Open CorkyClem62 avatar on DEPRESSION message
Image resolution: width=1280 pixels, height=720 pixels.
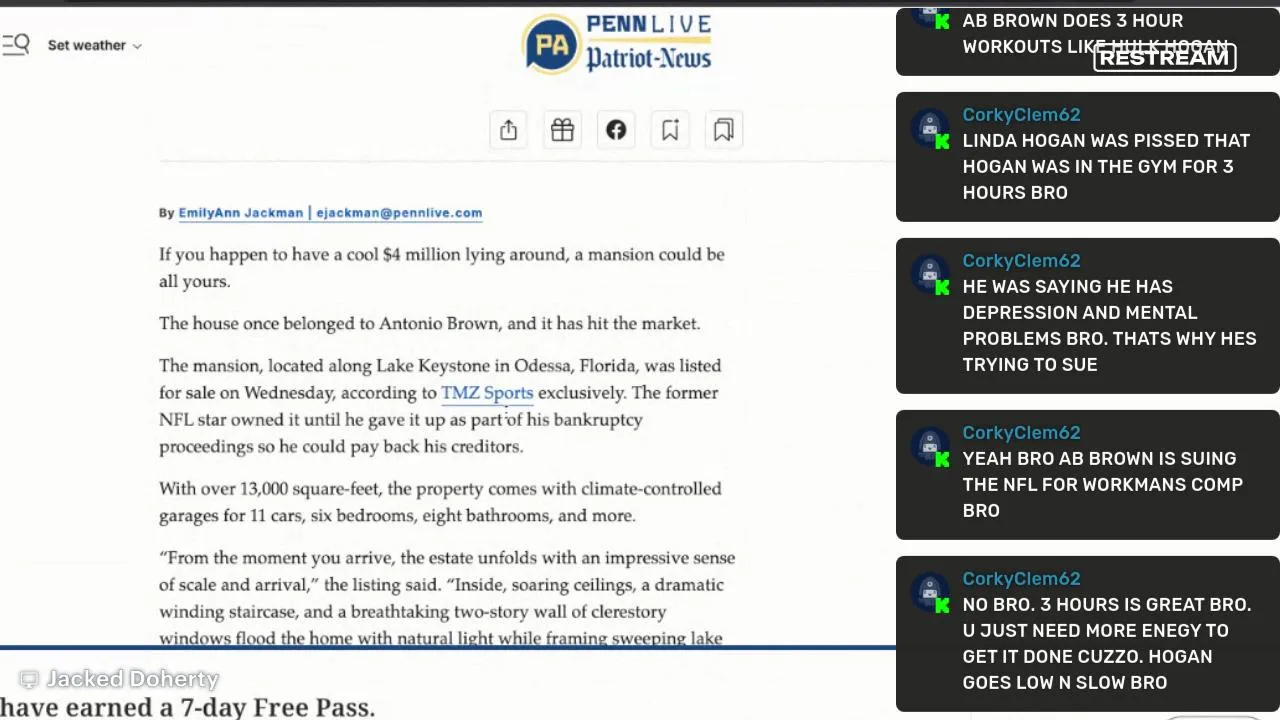point(931,274)
